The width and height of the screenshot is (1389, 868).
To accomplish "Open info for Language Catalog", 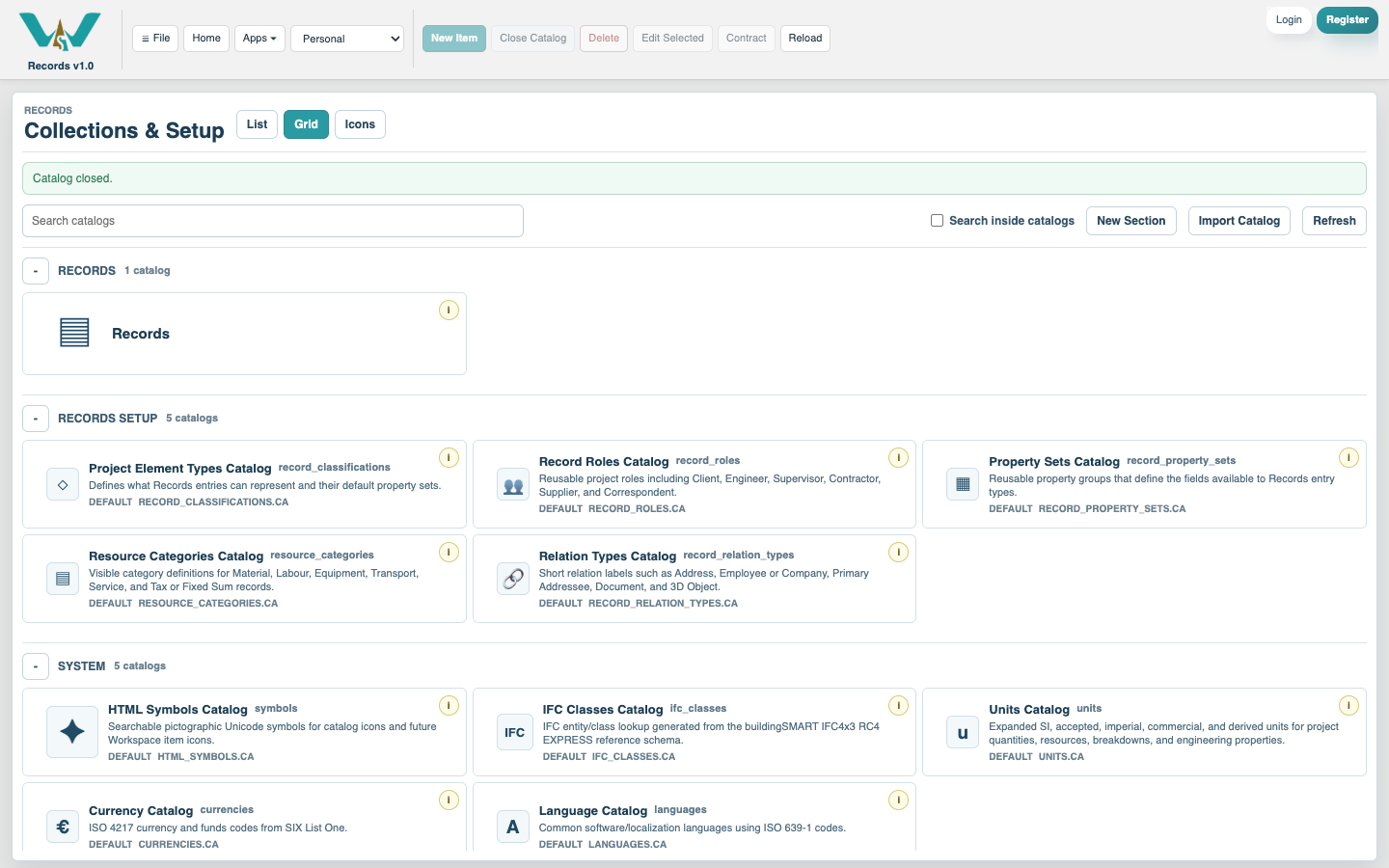I will pos(898,800).
